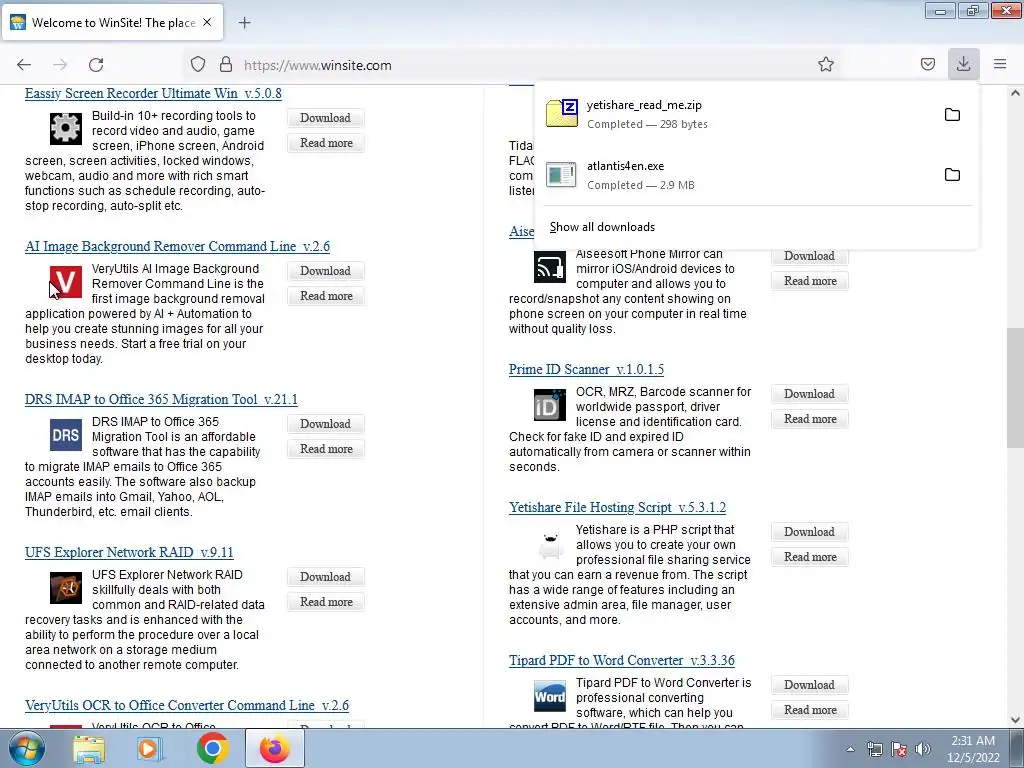Download UFS Explorer Network RAID
The width and height of the screenshot is (1024, 768).
tap(325, 577)
